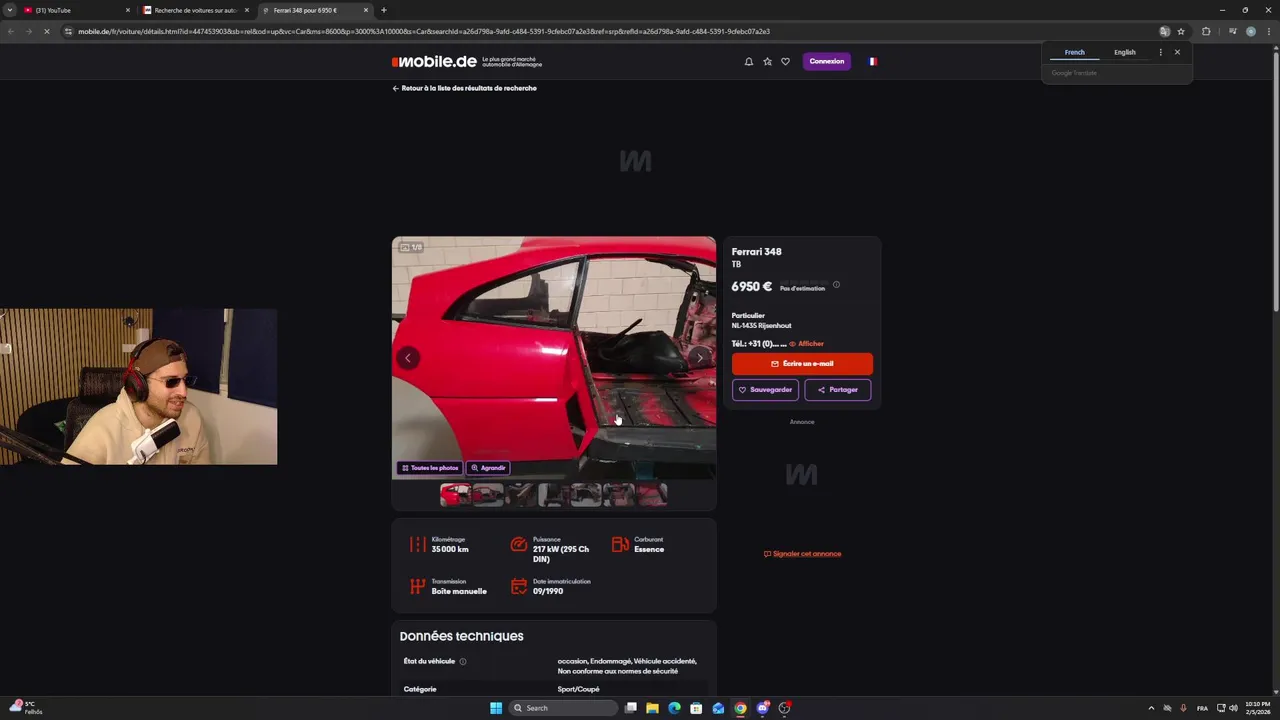This screenshot has width=1280, height=720.
Task: Open Task View on taskbar
Action: coord(631,708)
